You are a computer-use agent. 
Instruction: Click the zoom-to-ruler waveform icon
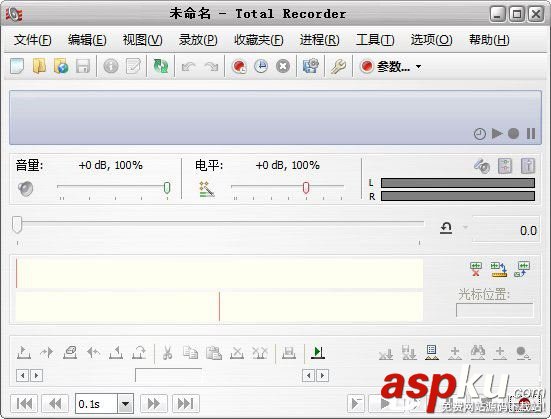click(x=499, y=269)
